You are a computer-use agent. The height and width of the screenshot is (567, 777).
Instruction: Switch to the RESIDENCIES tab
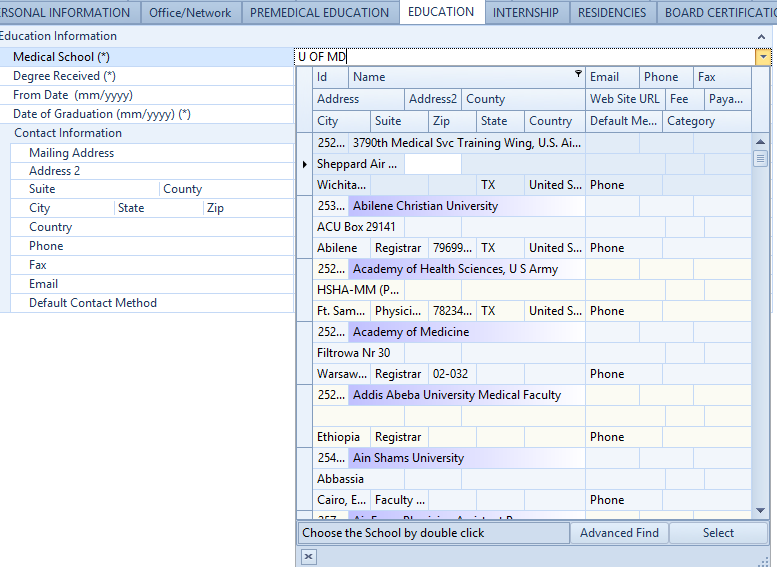pyautogui.click(x=612, y=12)
